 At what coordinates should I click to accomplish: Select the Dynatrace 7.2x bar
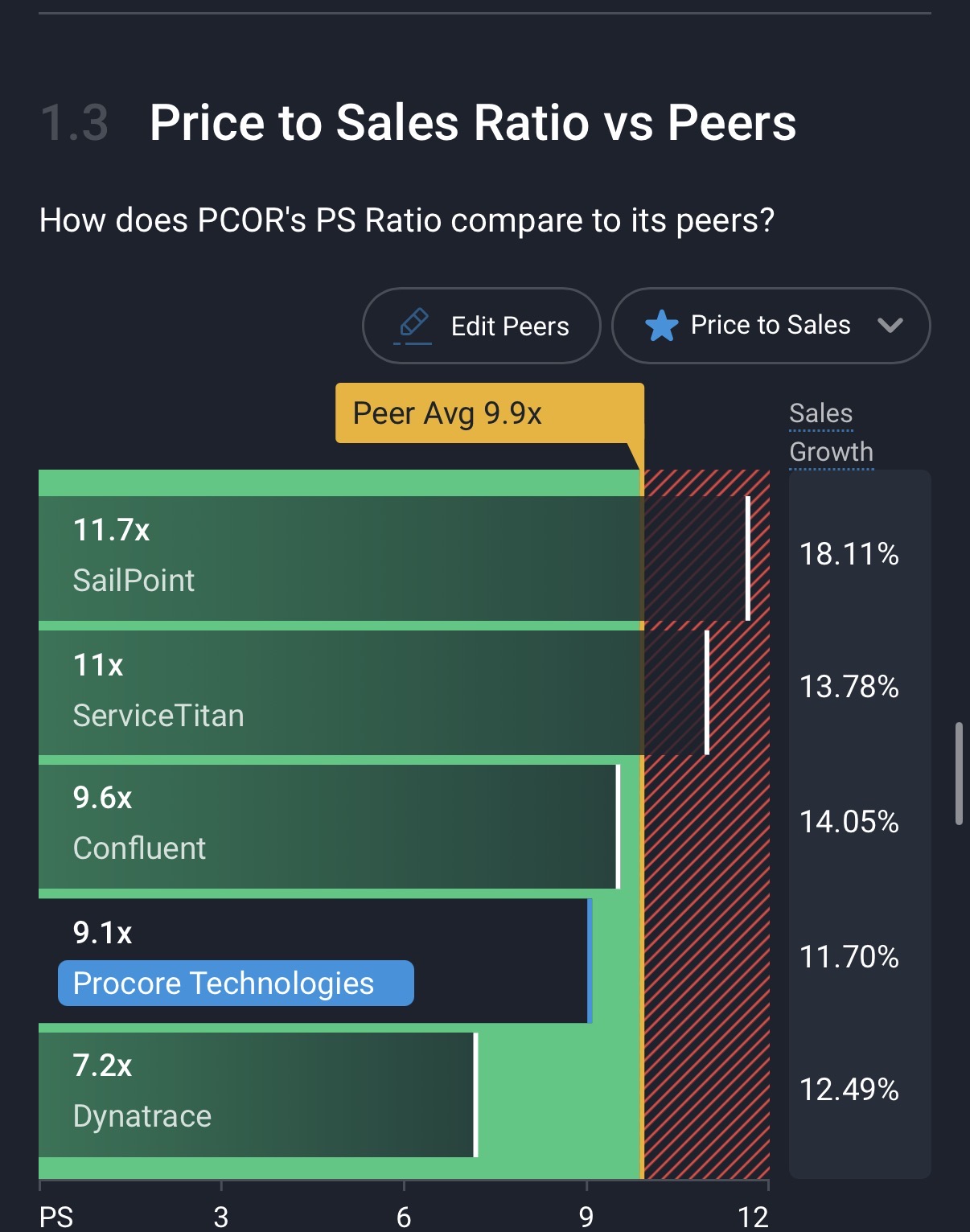point(257,1094)
